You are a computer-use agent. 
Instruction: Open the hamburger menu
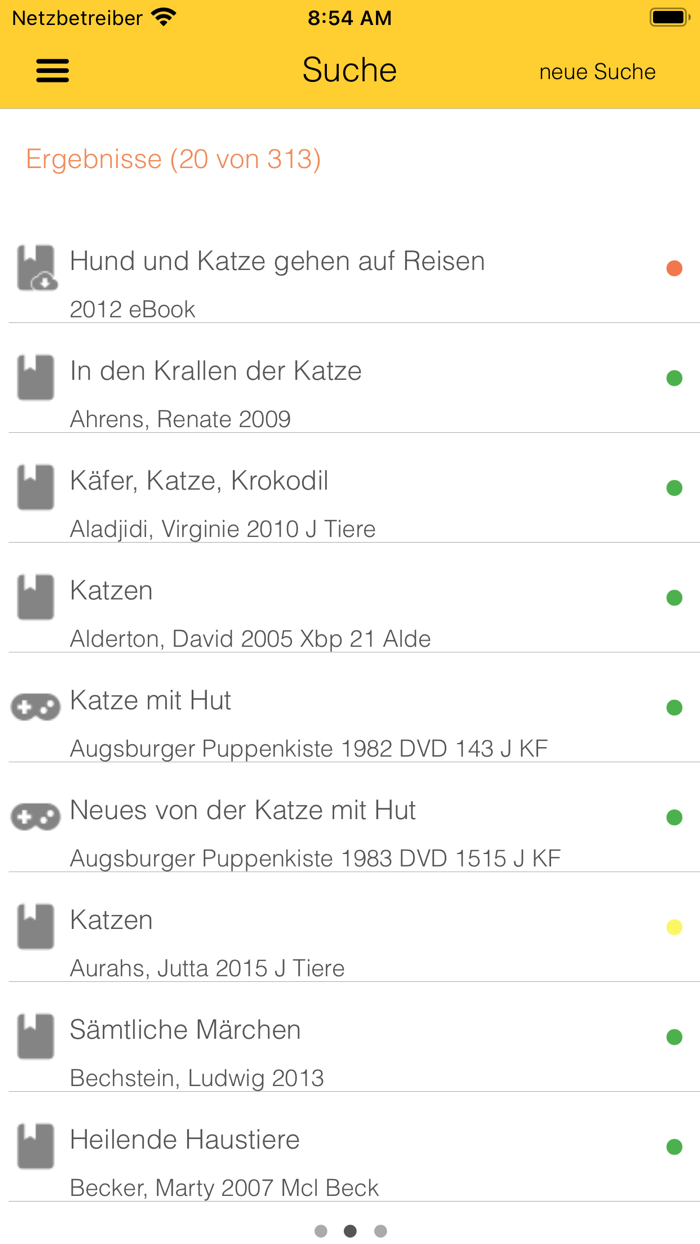click(52, 70)
